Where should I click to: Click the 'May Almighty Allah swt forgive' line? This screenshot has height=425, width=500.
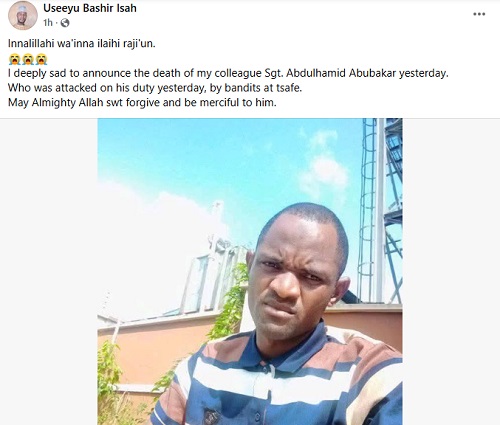142,103
